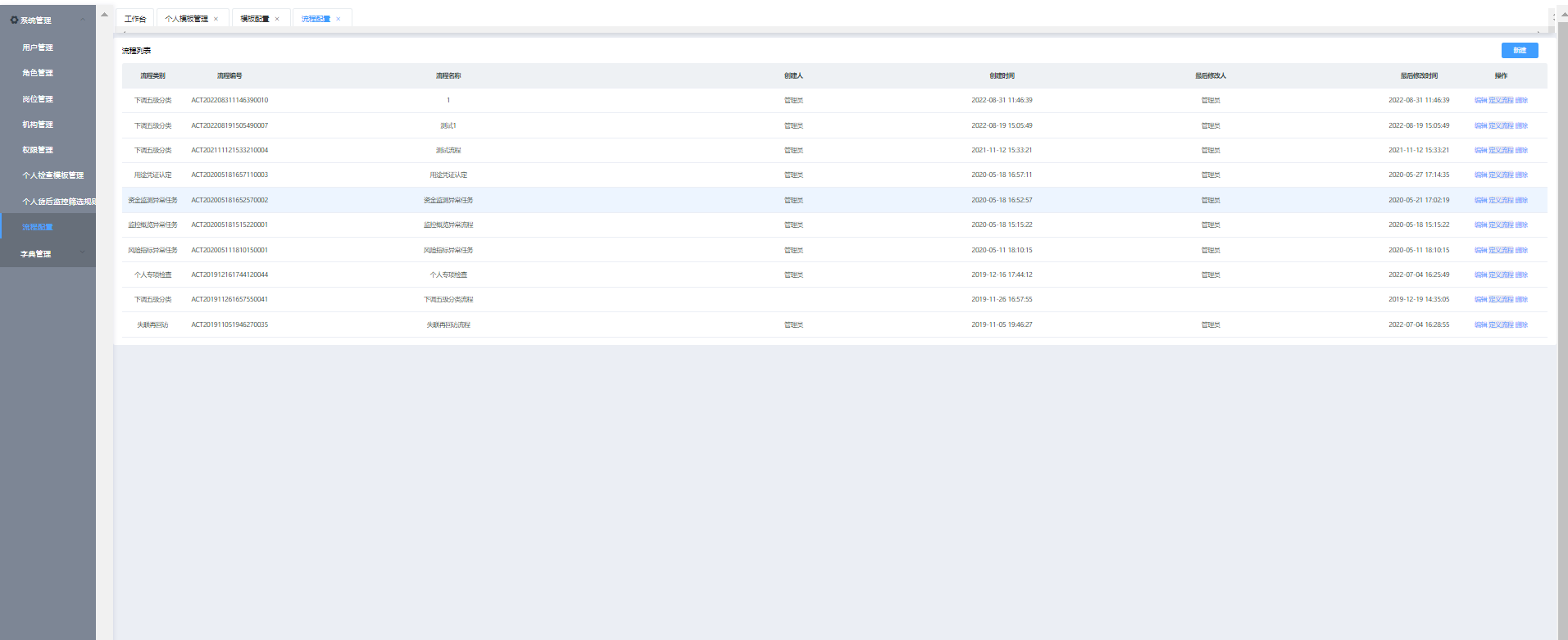Click flow number ACT202005181657110003
The height and width of the screenshot is (640, 1568).
pos(230,175)
